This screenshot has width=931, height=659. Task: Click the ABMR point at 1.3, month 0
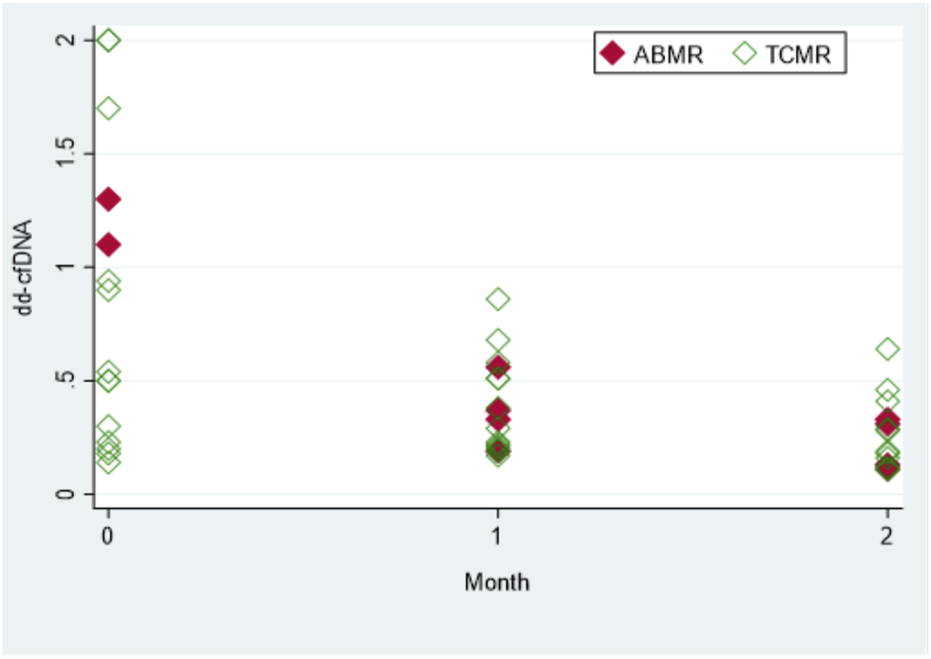point(109,199)
